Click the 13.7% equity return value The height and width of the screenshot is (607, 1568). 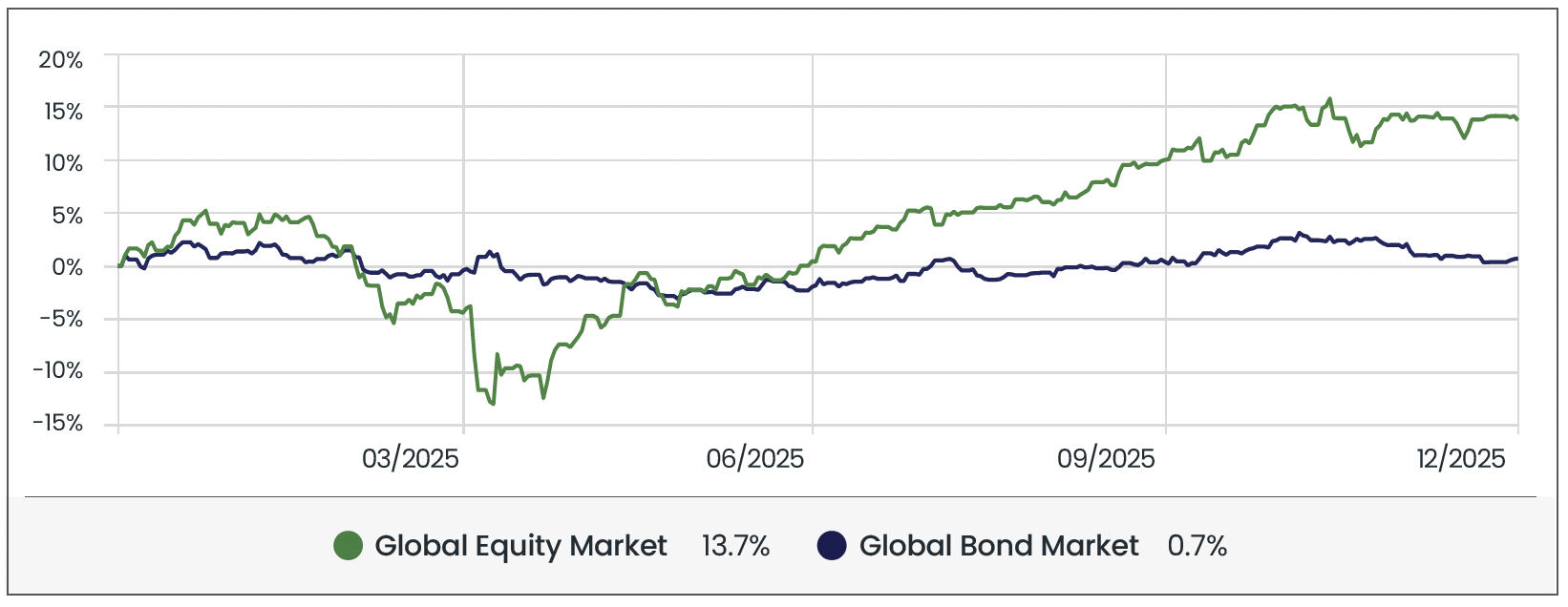click(735, 546)
